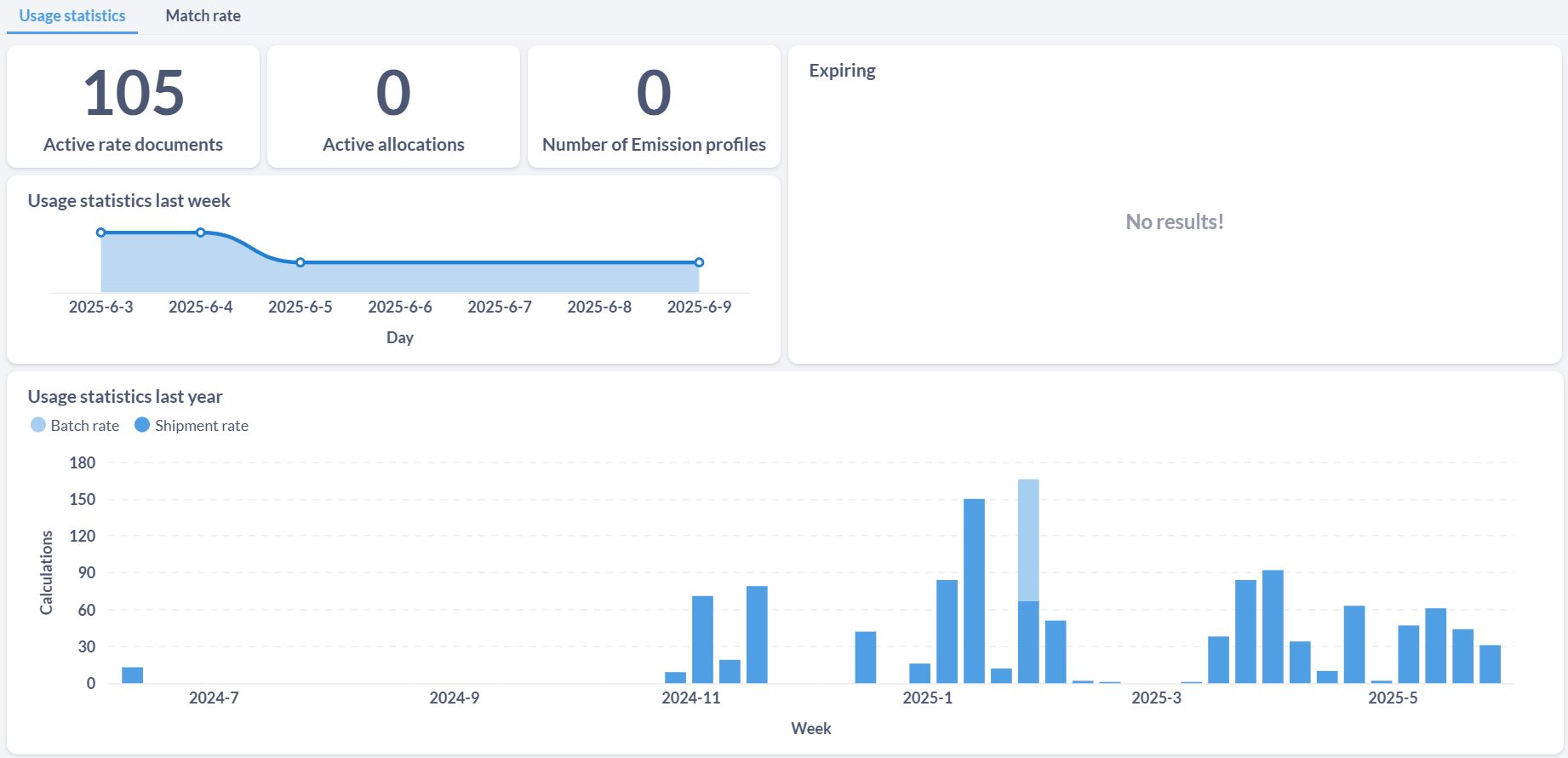Open the Number of Emission profiles card
Viewport: 1568px width, 758px height.
(x=654, y=106)
